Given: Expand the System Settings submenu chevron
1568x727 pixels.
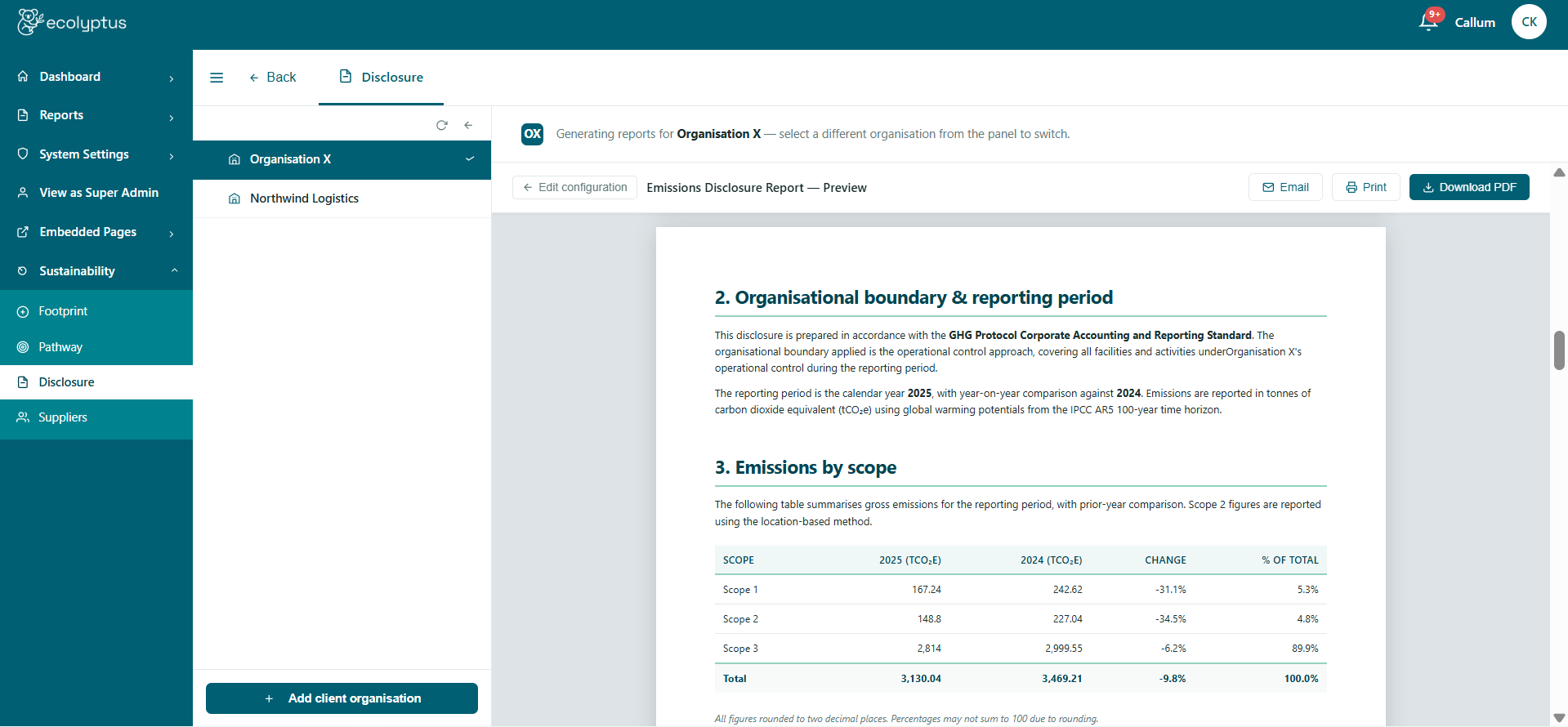Looking at the screenshot, I should tap(172, 156).
